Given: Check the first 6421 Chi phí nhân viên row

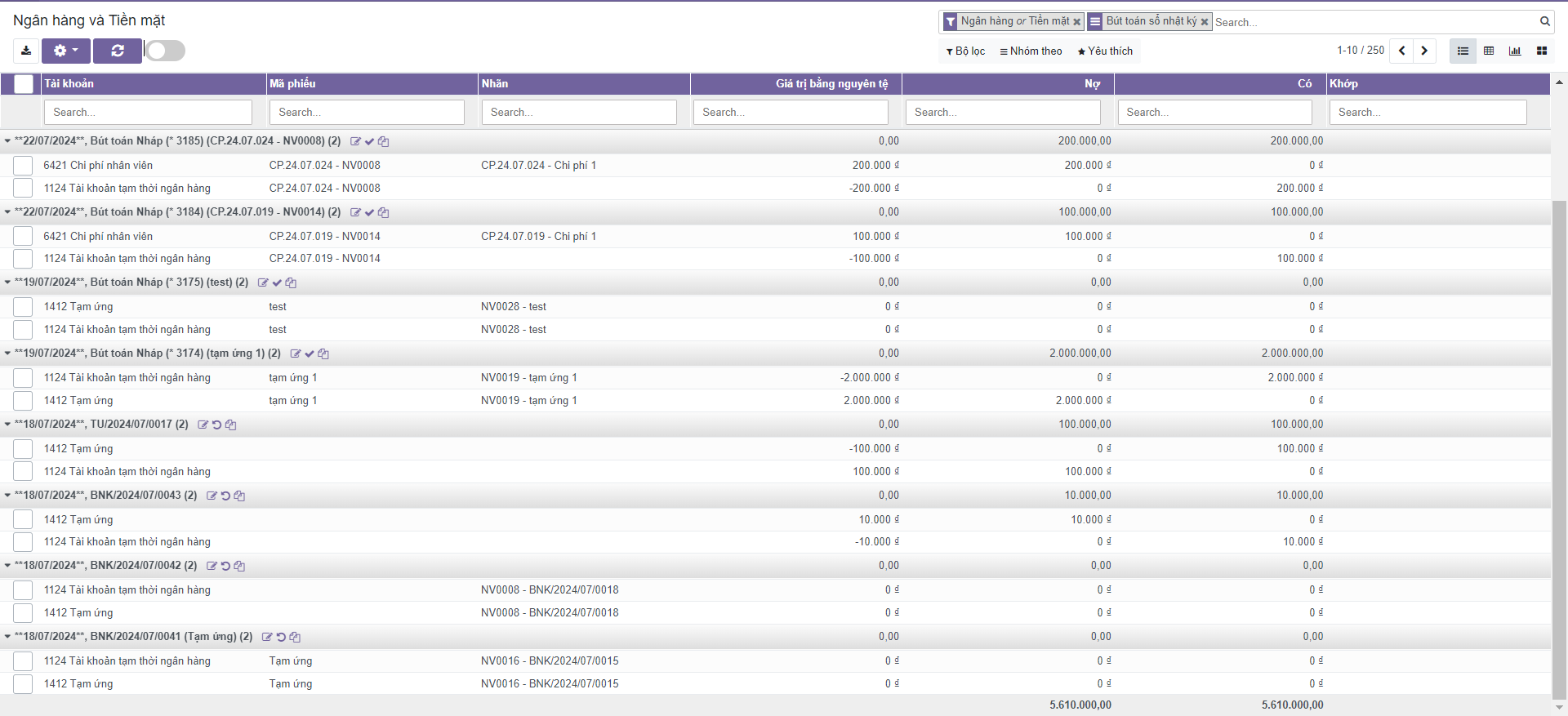Looking at the screenshot, I should [x=23, y=166].
